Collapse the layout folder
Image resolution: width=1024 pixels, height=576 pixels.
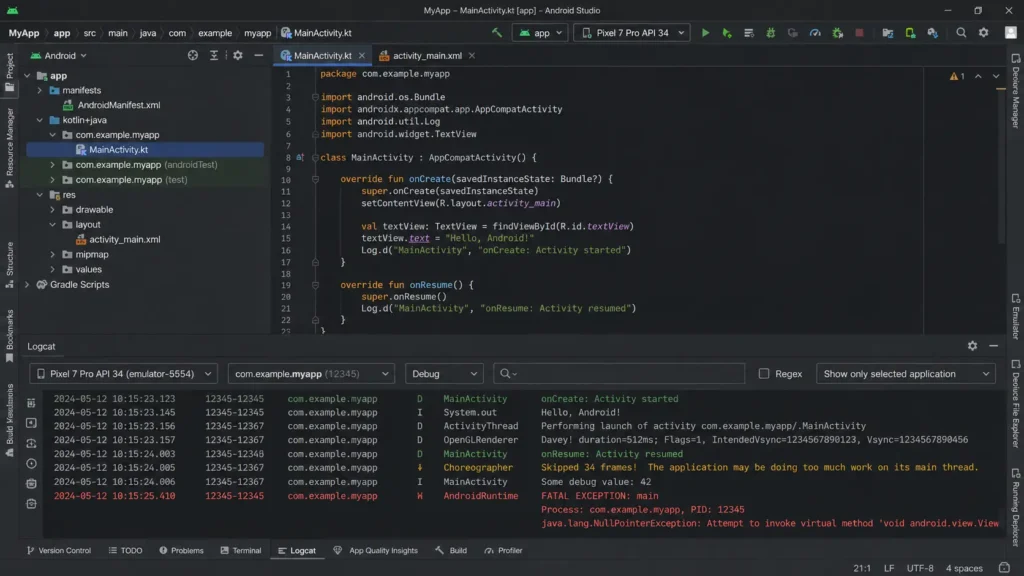52,225
